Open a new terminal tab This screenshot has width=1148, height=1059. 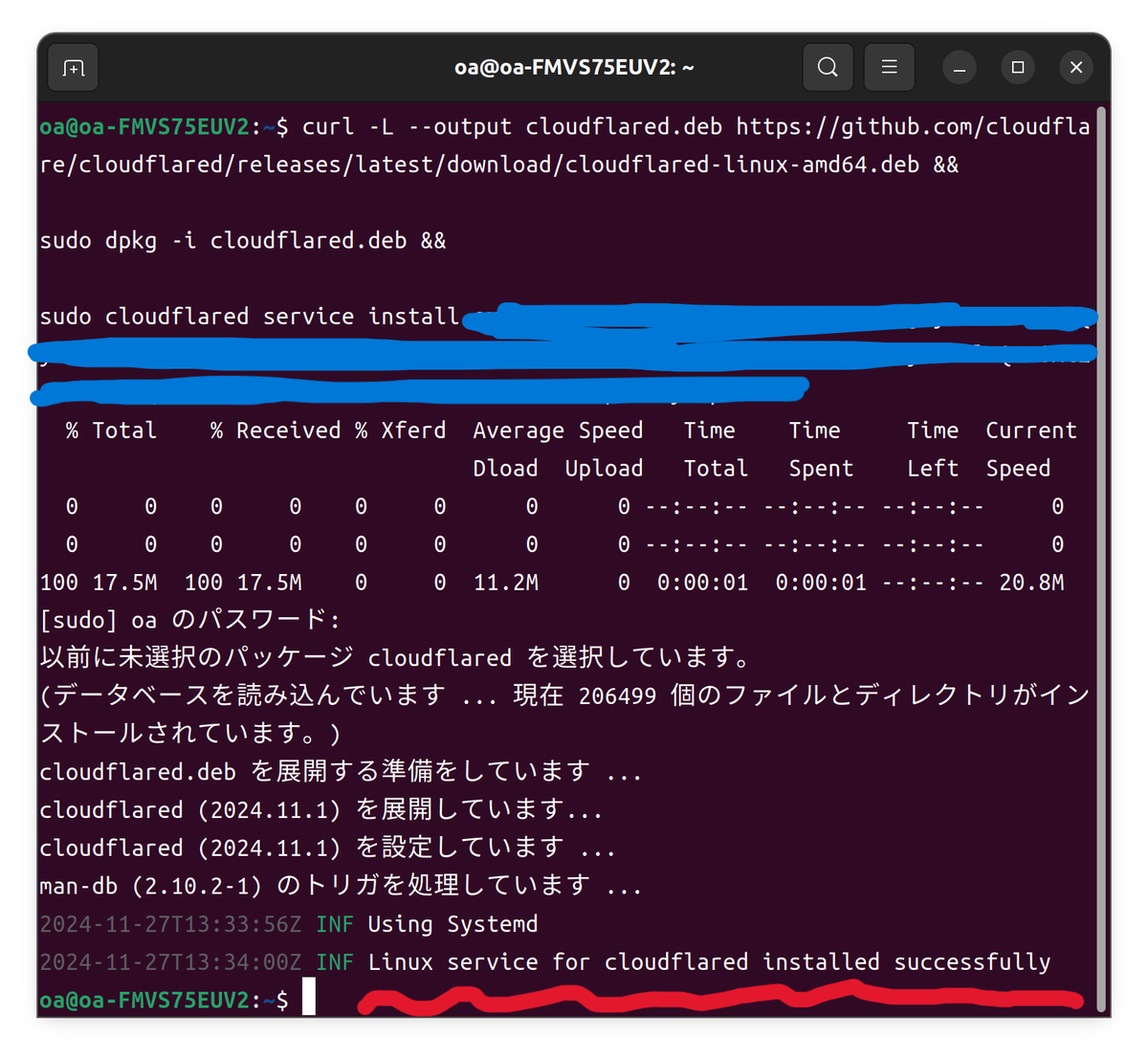click(74, 68)
